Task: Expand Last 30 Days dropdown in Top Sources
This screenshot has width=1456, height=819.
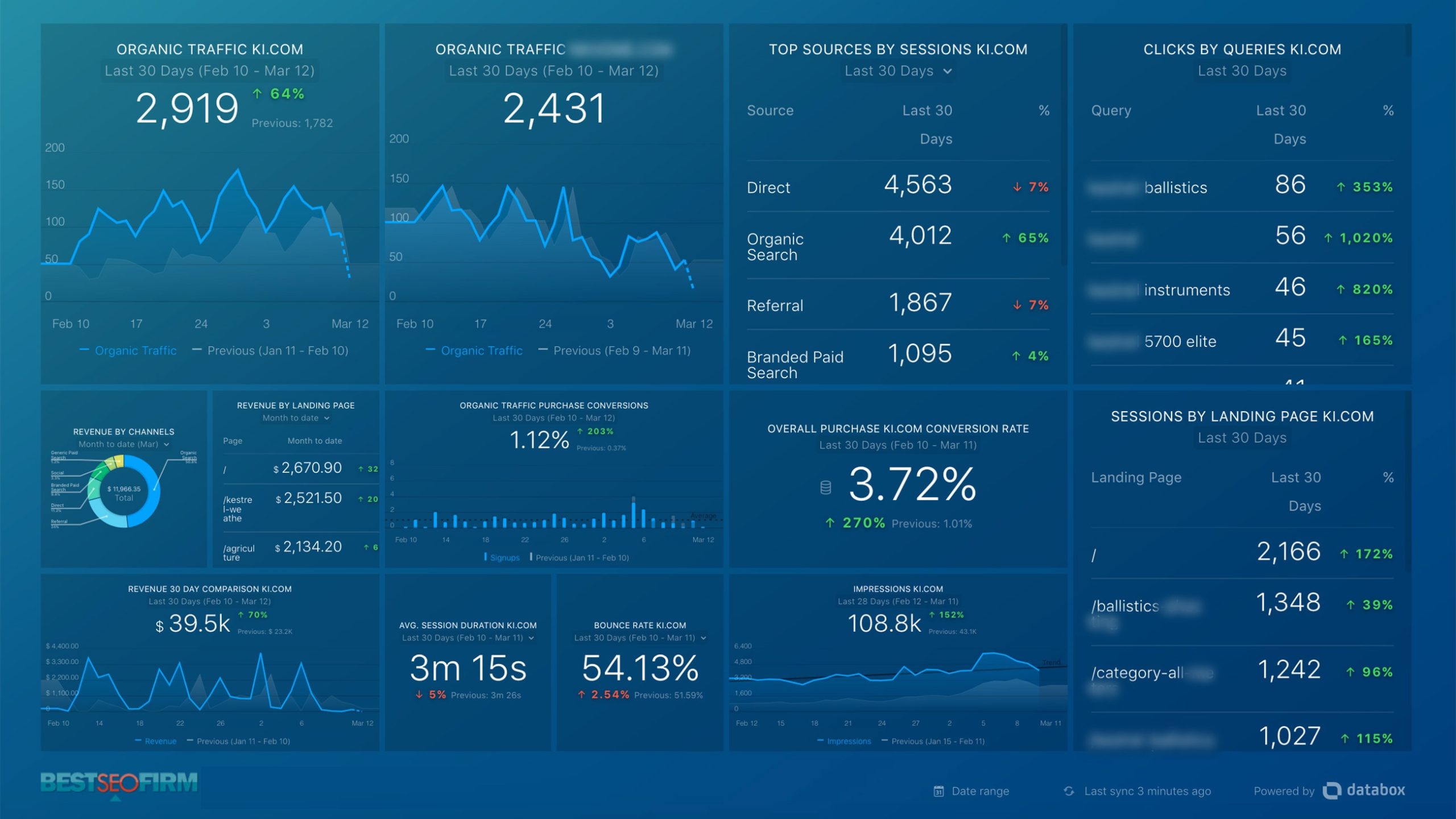Action: pyautogui.click(x=897, y=71)
